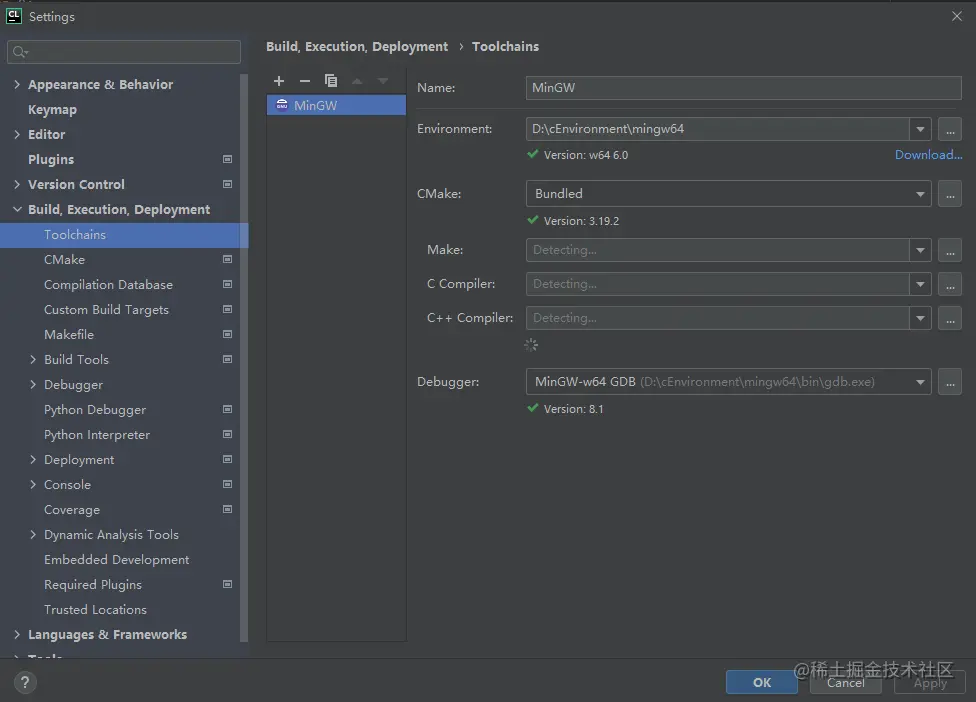
Task: Remove the selected toolchain with minus icon
Action: click(x=305, y=81)
